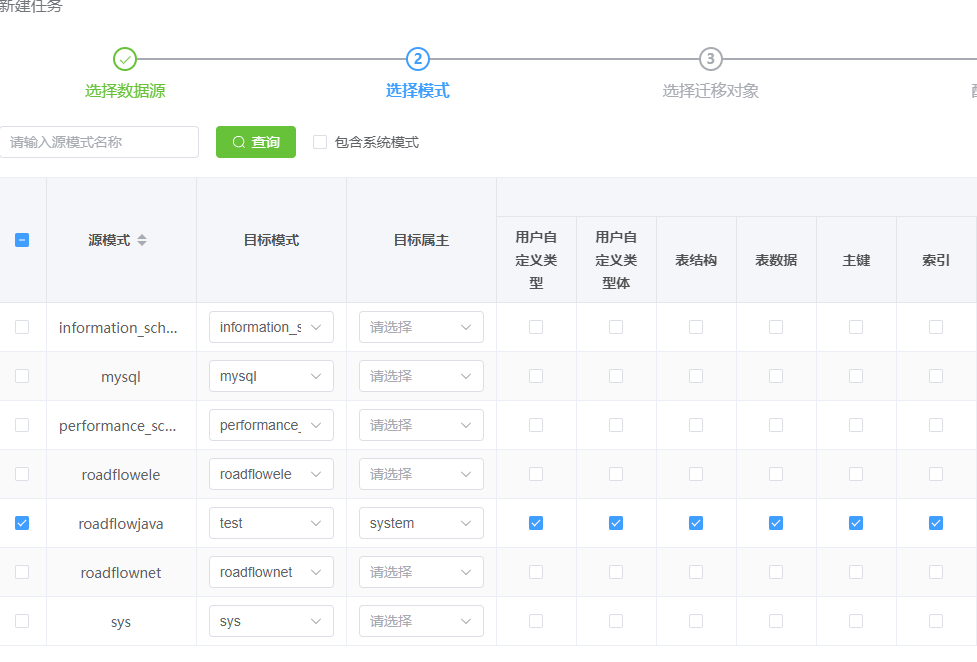Go to the 选择数据源 step
977x662 pixels.
[x=125, y=91]
